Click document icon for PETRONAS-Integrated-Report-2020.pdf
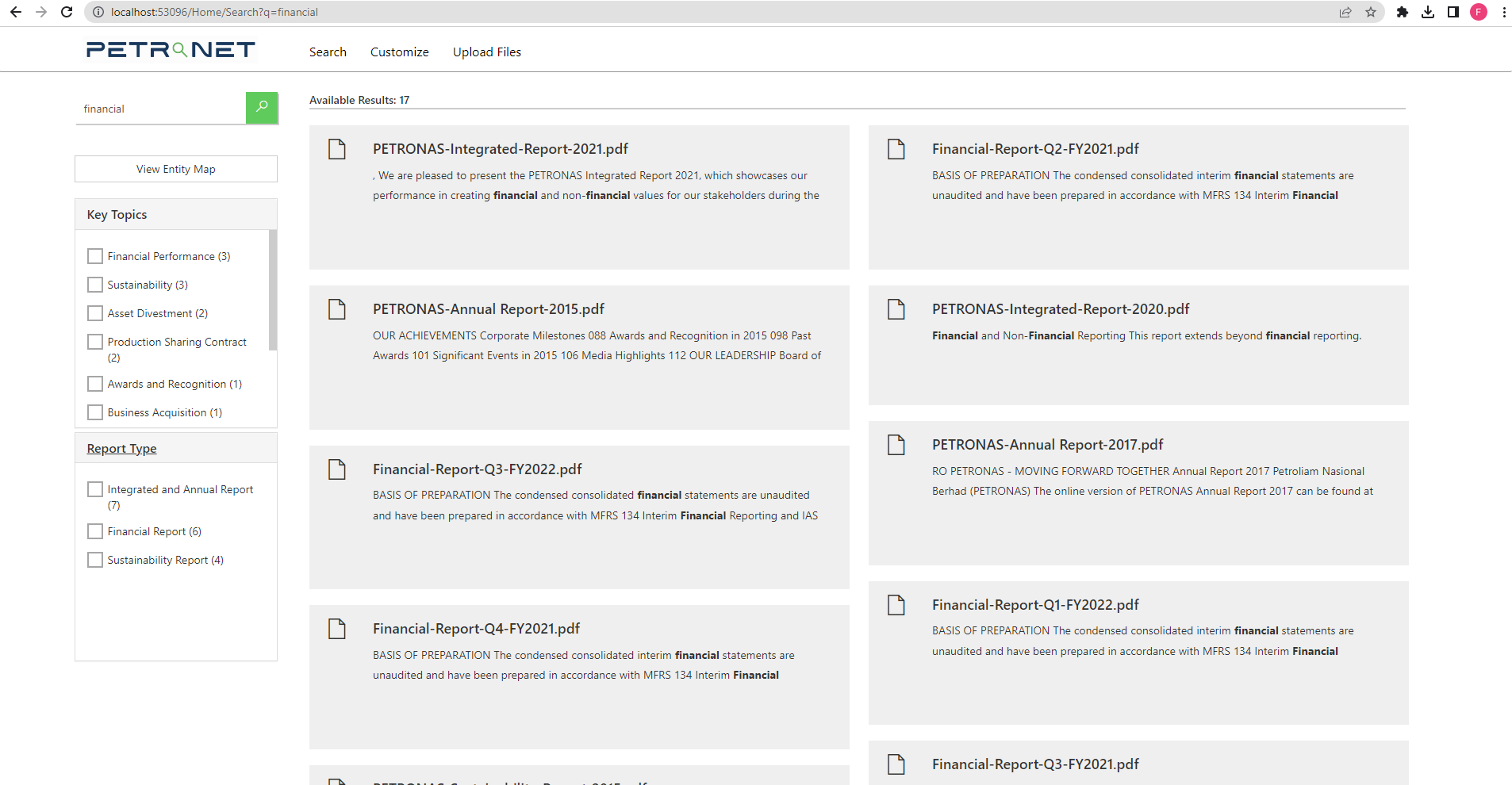The width and height of the screenshot is (1512, 785). (x=896, y=309)
